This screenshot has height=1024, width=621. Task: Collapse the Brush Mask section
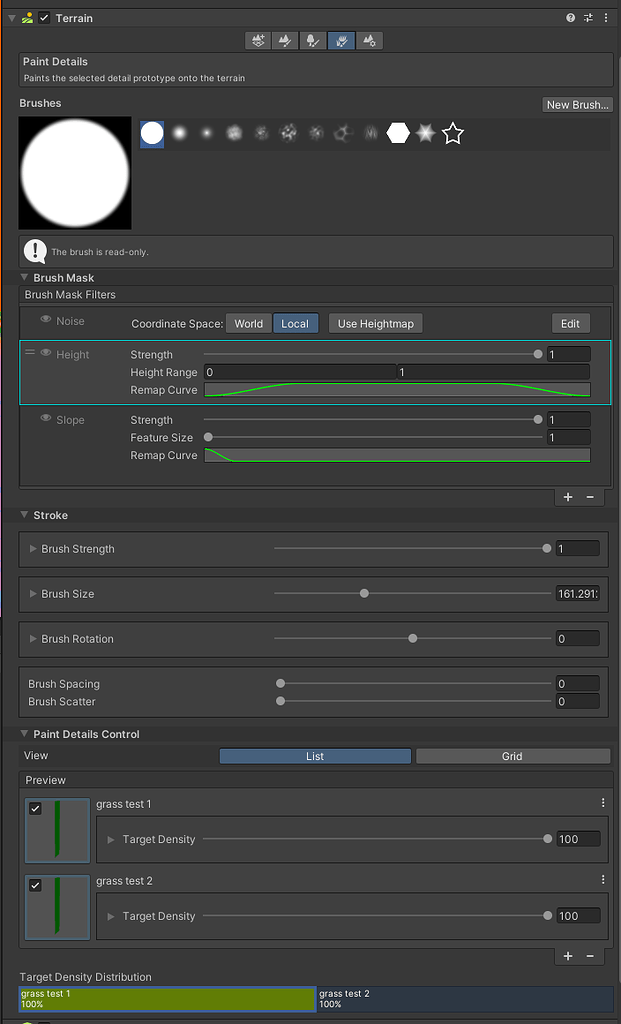coord(25,278)
